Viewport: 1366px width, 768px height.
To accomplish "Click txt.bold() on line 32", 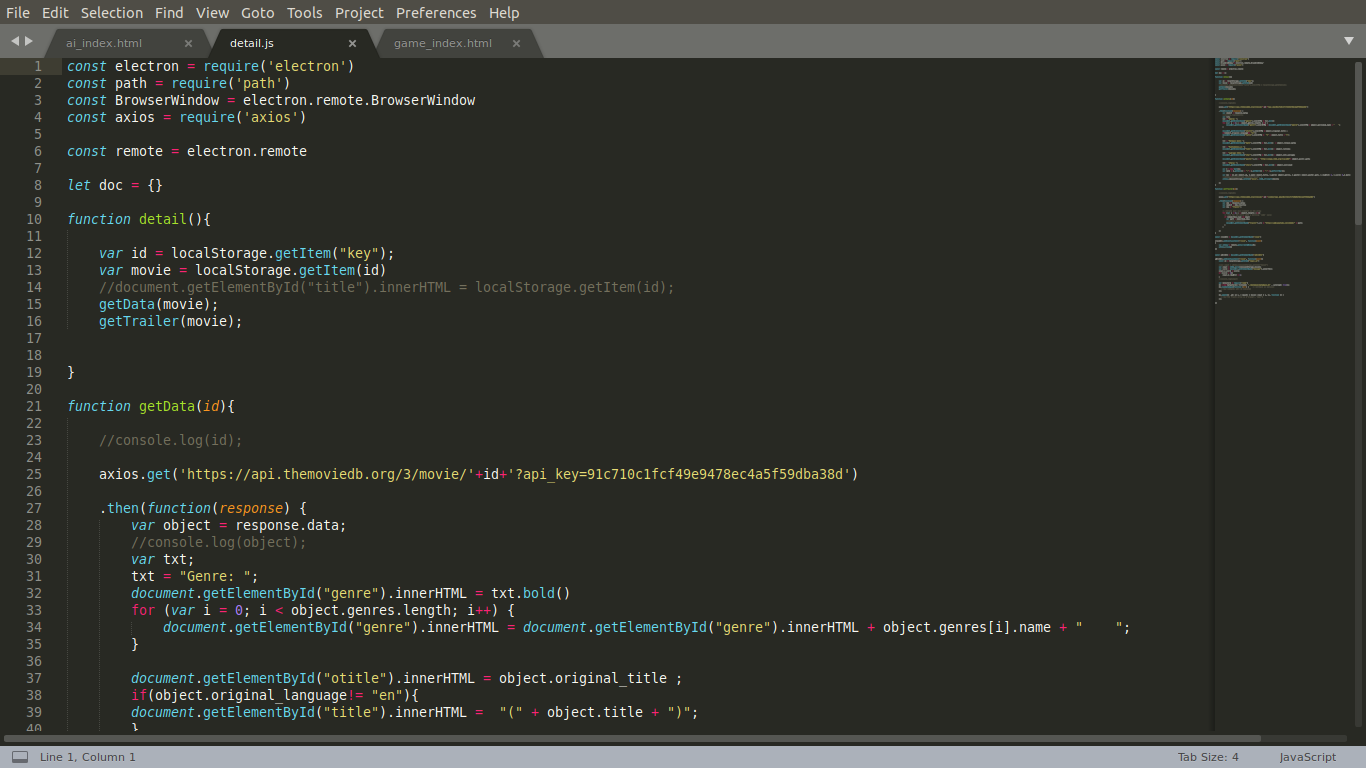I will [x=531, y=593].
